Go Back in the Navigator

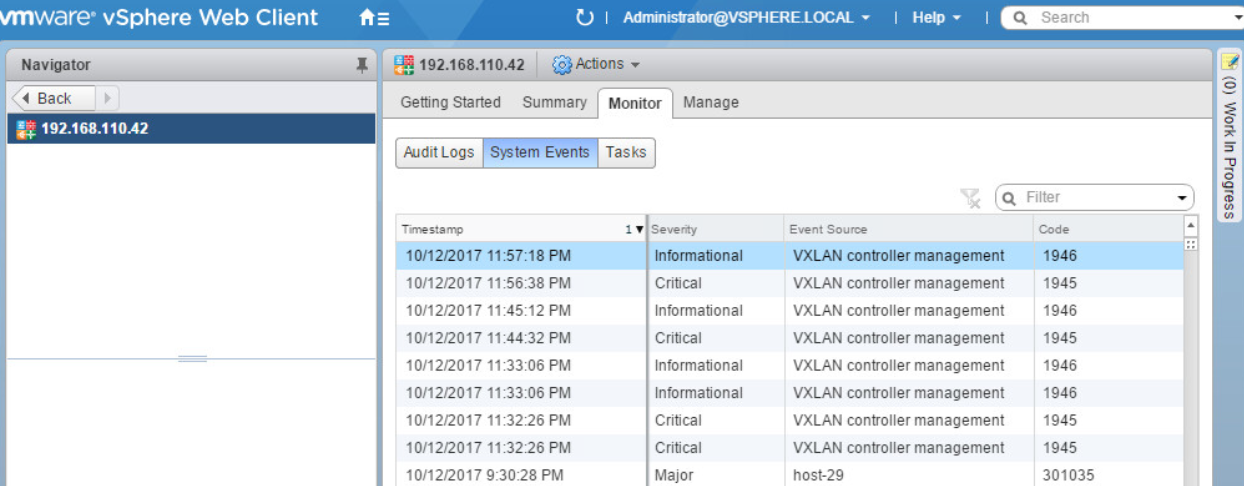(53, 98)
